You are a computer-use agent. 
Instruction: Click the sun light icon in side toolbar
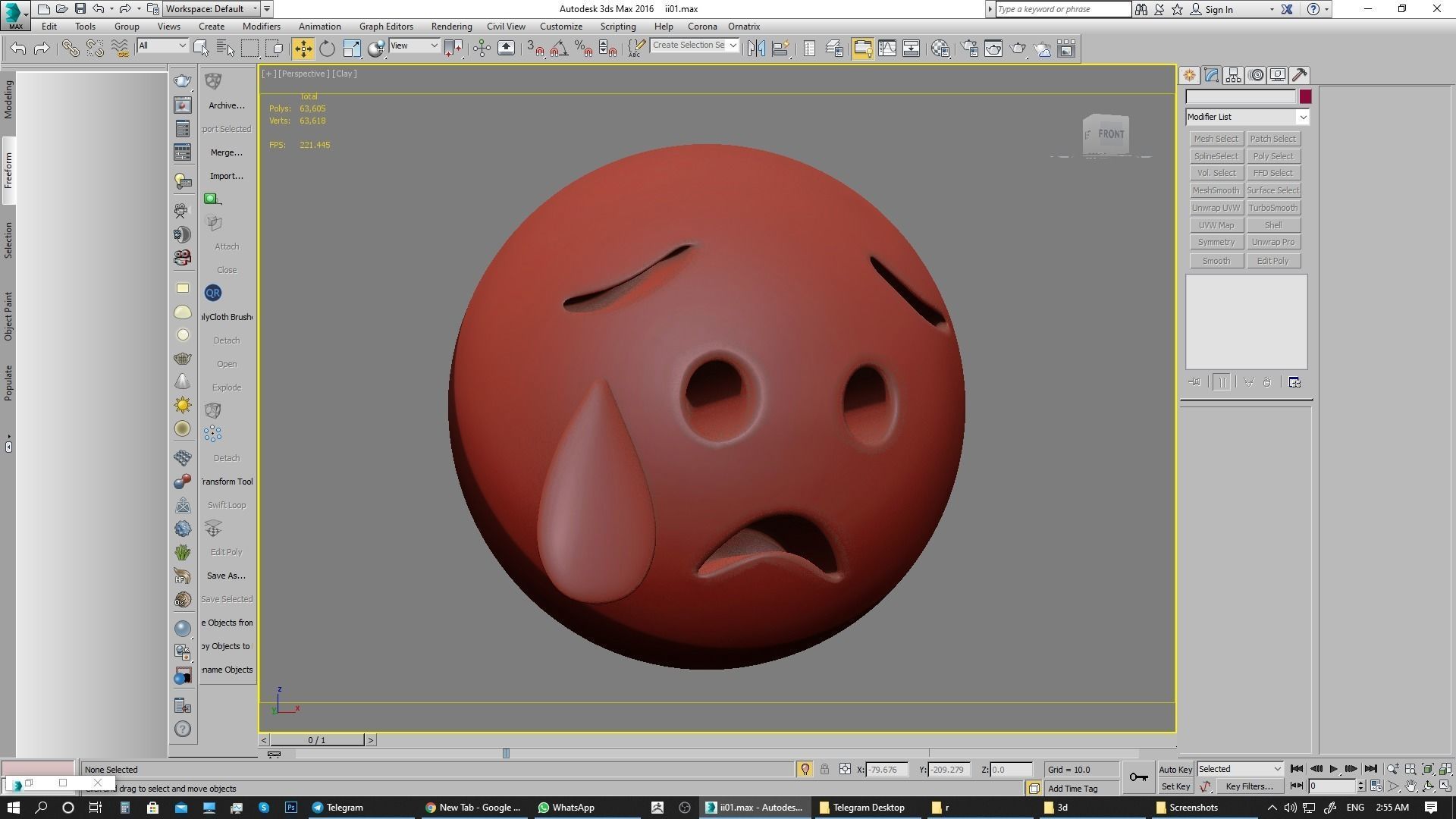coord(183,405)
